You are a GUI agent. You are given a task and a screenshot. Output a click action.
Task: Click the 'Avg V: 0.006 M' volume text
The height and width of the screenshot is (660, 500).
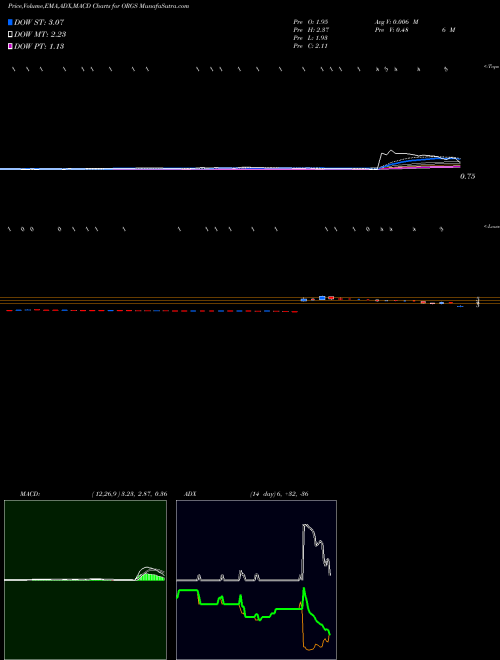[396, 21]
